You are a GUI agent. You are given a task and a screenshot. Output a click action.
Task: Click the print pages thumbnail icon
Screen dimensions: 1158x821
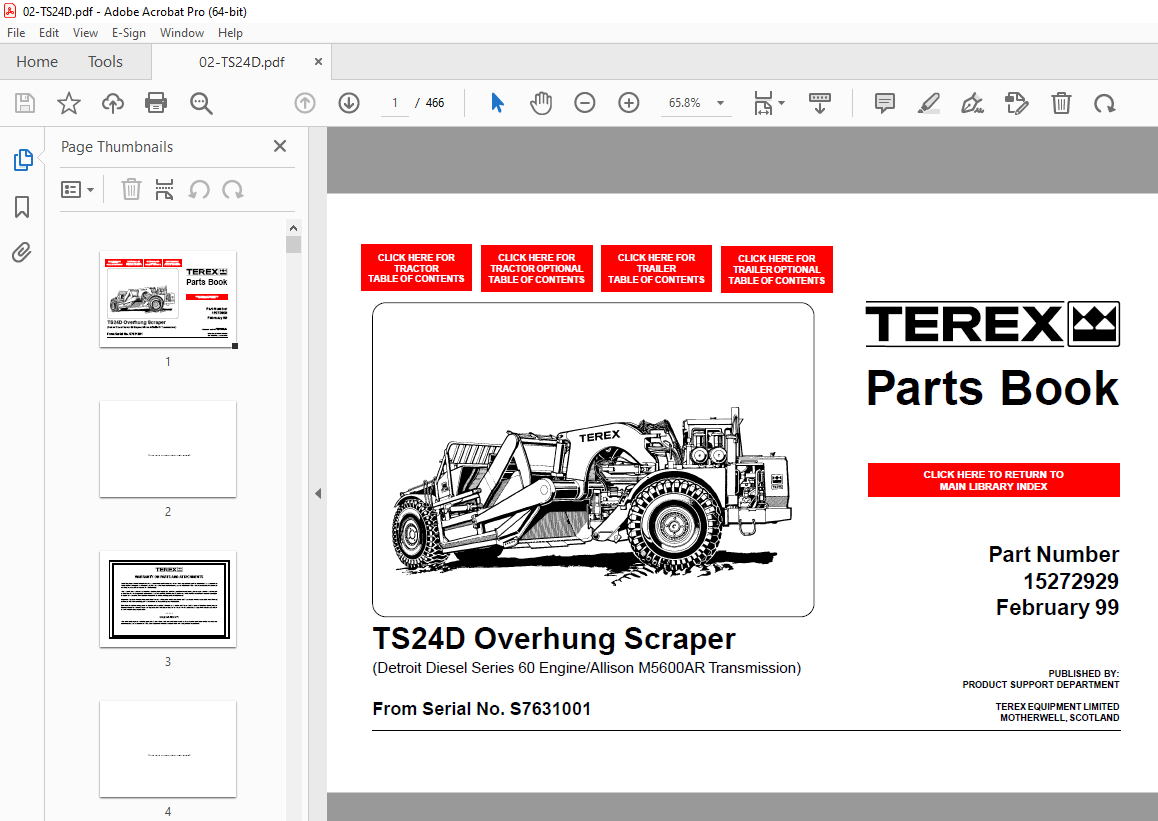click(x=164, y=190)
